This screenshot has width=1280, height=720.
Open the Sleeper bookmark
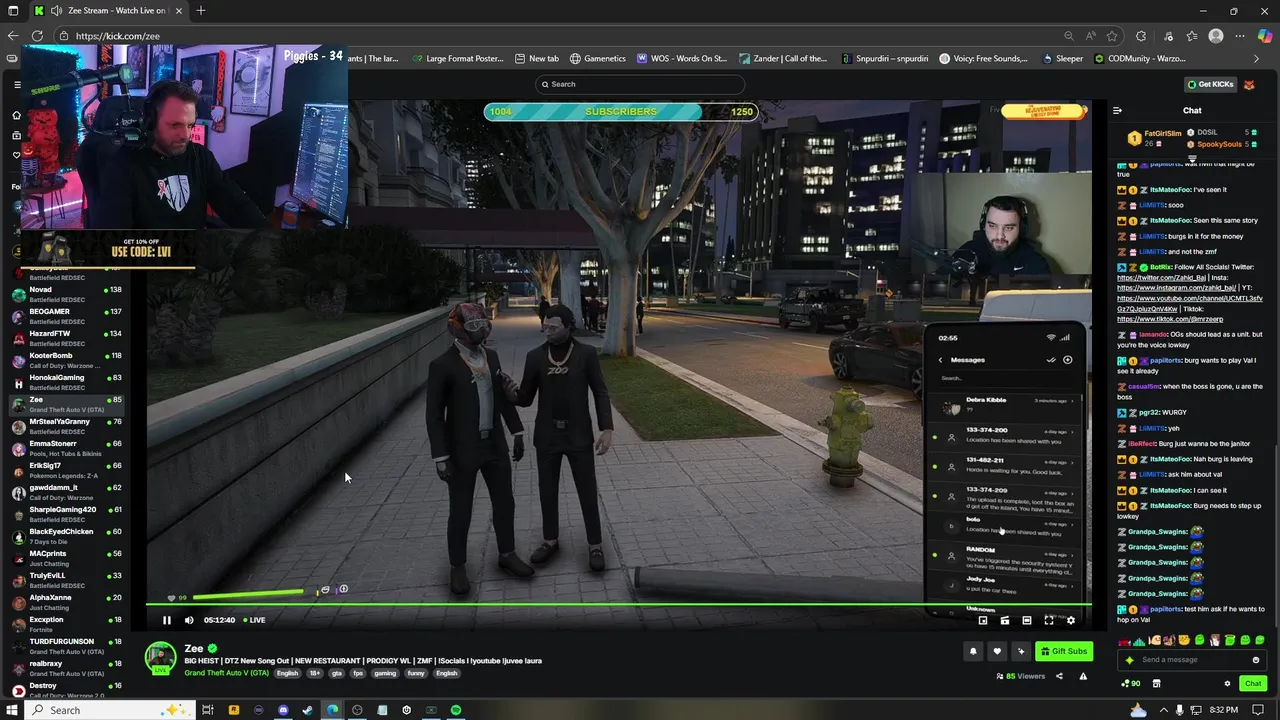(1061, 59)
